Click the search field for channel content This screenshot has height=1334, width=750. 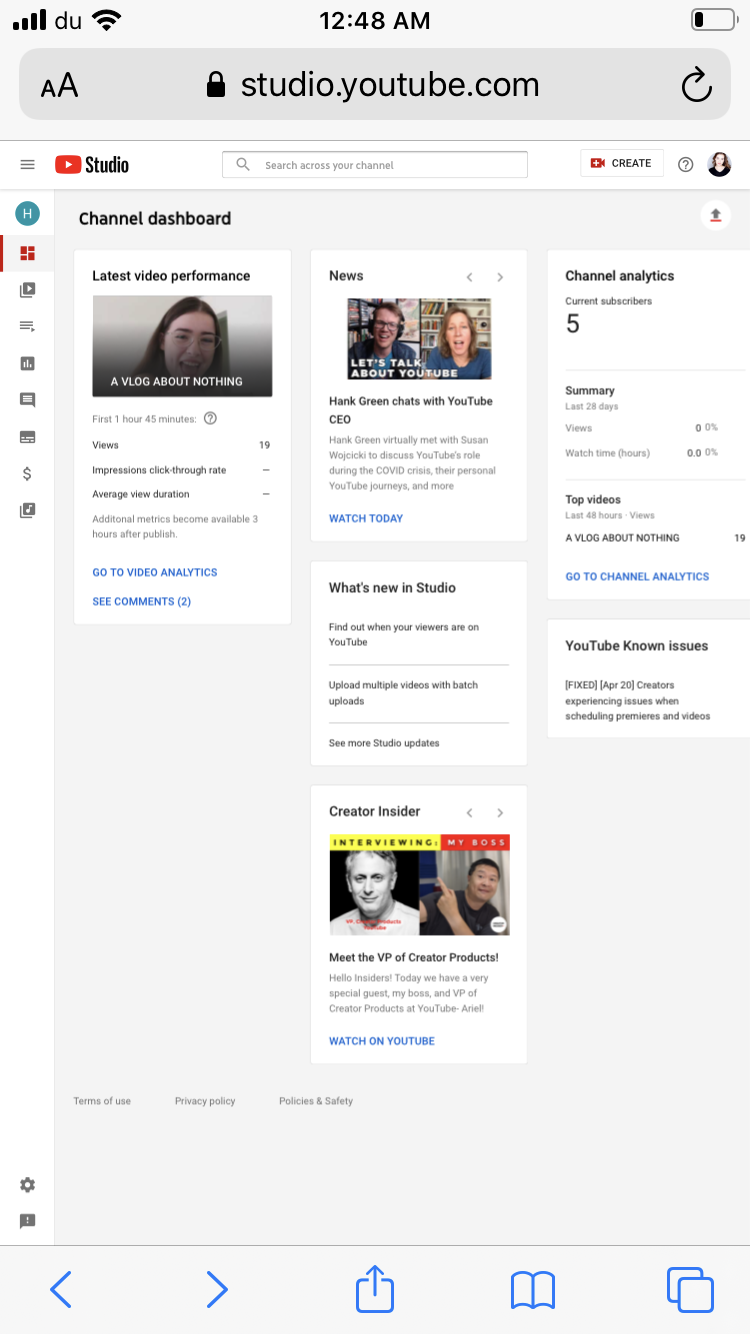point(375,165)
